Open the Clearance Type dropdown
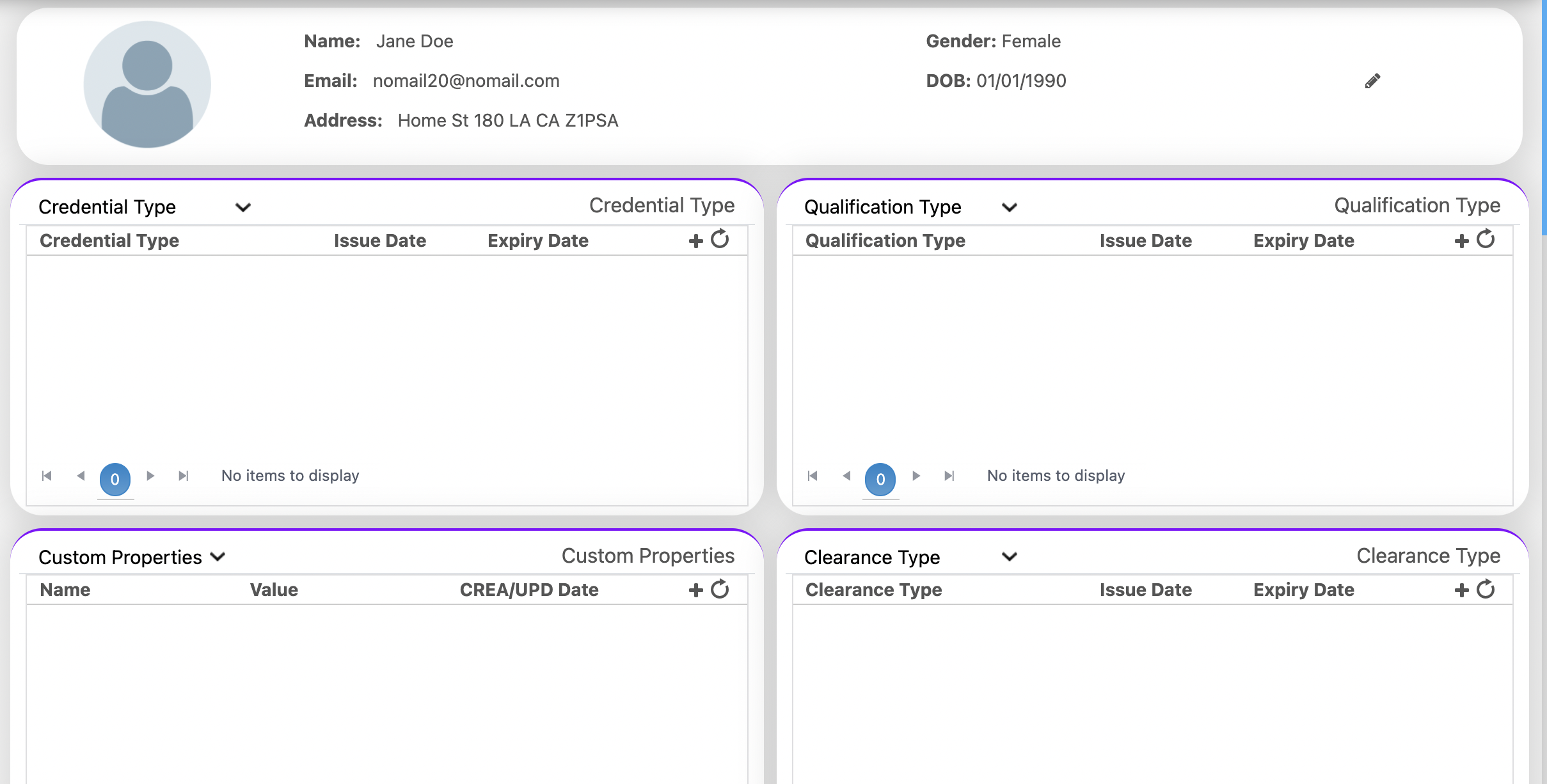Viewport: 1547px width, 784px height. tap(1009, 557)
